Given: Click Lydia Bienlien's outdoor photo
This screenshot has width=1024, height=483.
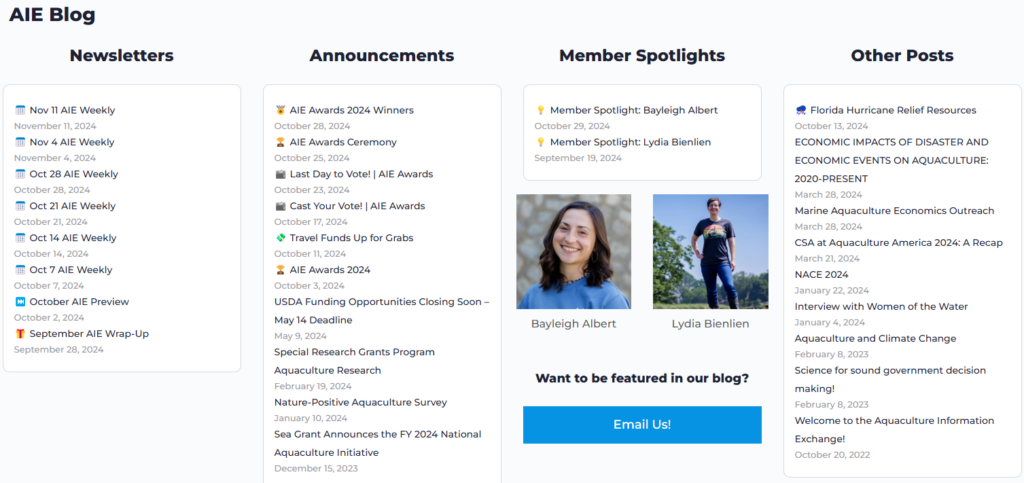Looking at the screenshot, I should click(710, 251).
